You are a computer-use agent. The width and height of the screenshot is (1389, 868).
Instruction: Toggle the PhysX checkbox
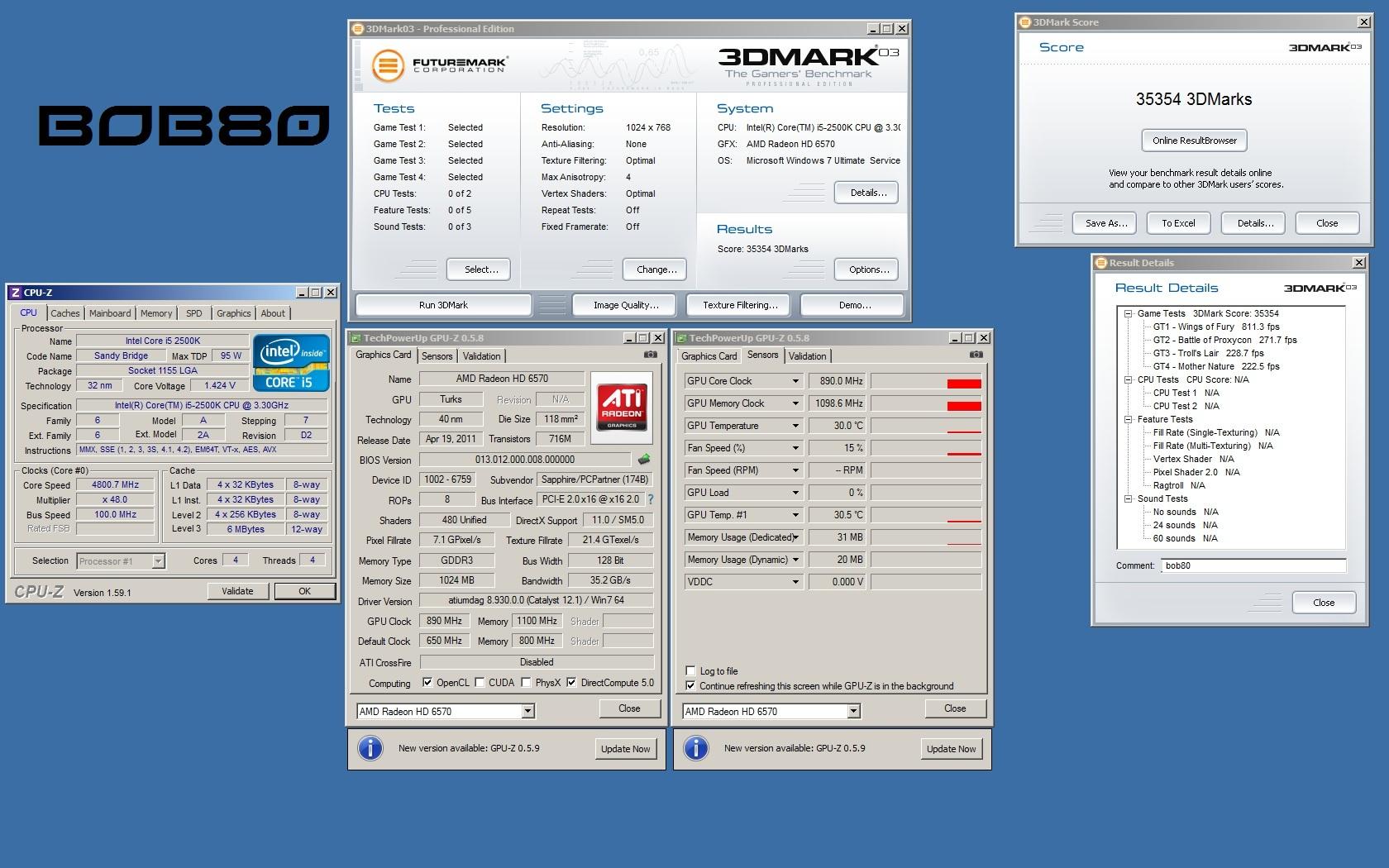point(526,683)
